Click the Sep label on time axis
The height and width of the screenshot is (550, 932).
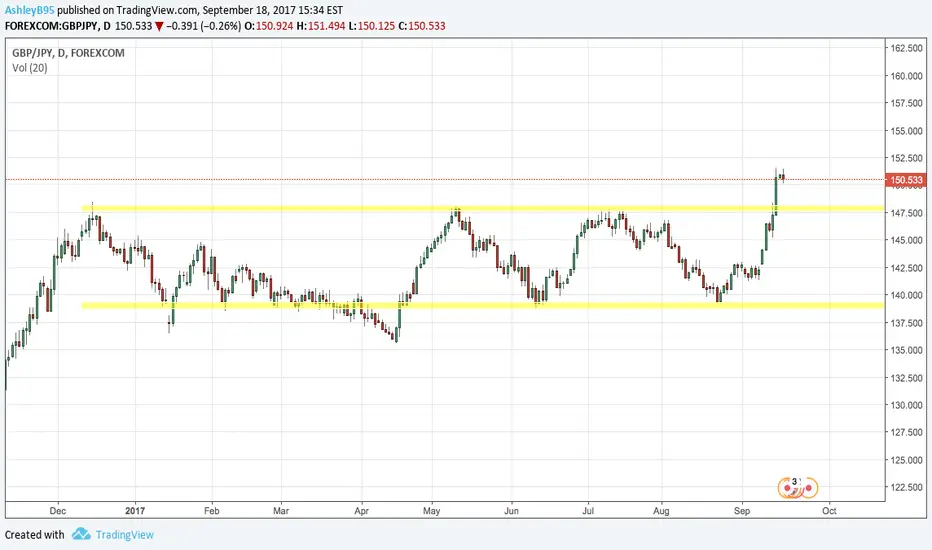742,511
